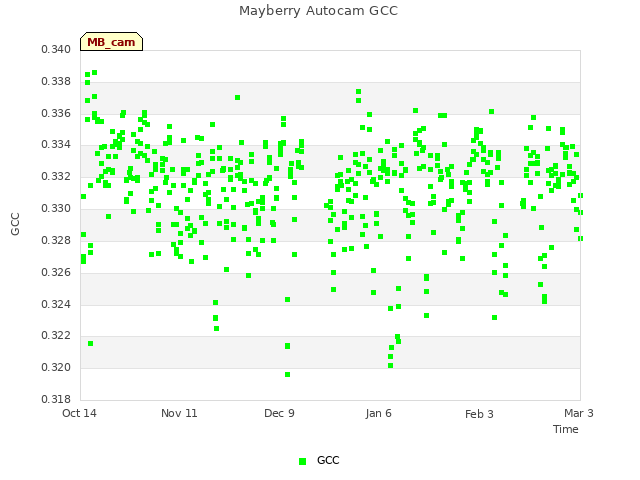
Task: Click the Jan 6 x-axis label
Action: coord(378,413)
